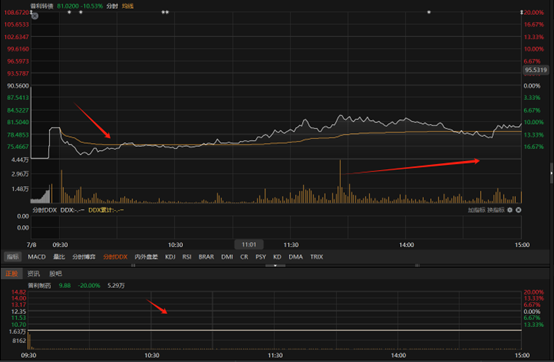Click the 换指标 change indicator link
554x362 pixels.
point(496,210)
